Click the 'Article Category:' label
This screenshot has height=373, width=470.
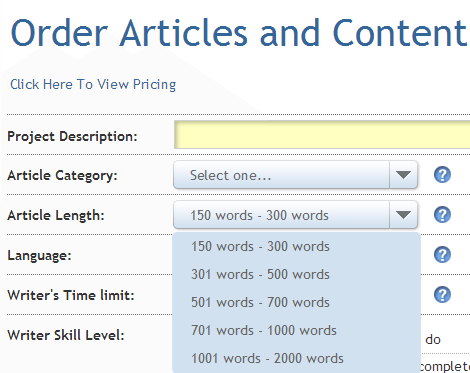(62, 176)
